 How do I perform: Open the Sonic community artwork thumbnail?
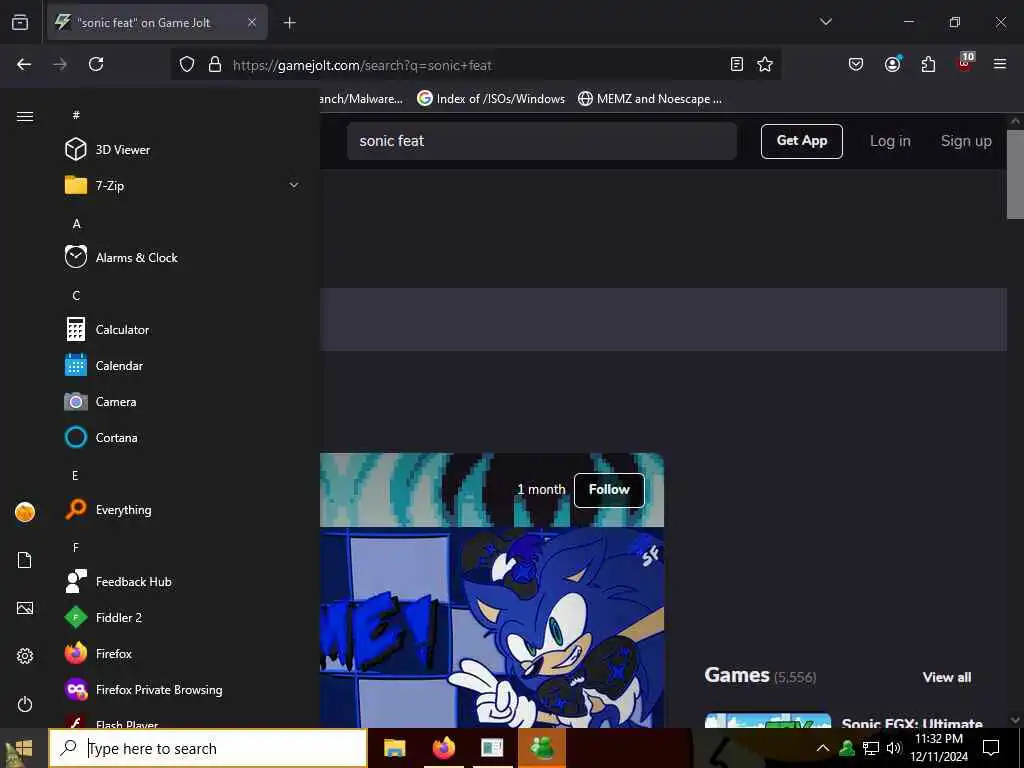pyautogui.click(x=492, y=627)
